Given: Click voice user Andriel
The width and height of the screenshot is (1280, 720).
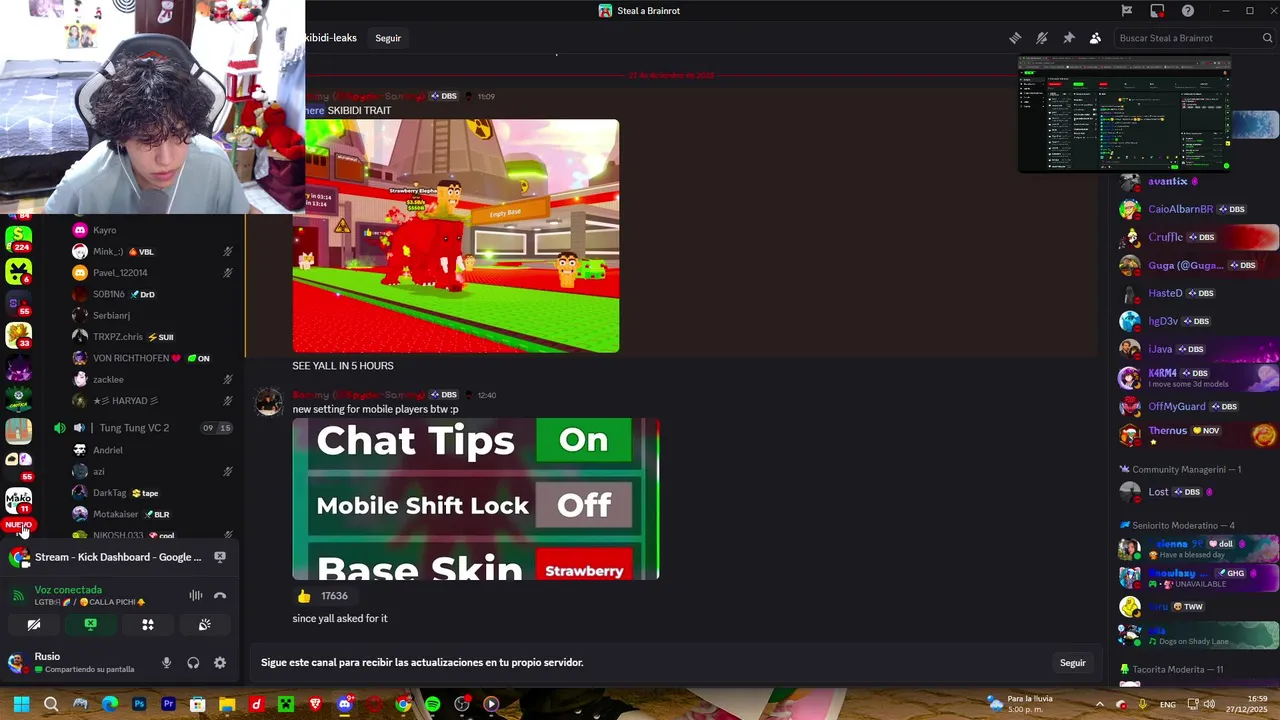Looking at the screenshot, I should coord(108,450).
